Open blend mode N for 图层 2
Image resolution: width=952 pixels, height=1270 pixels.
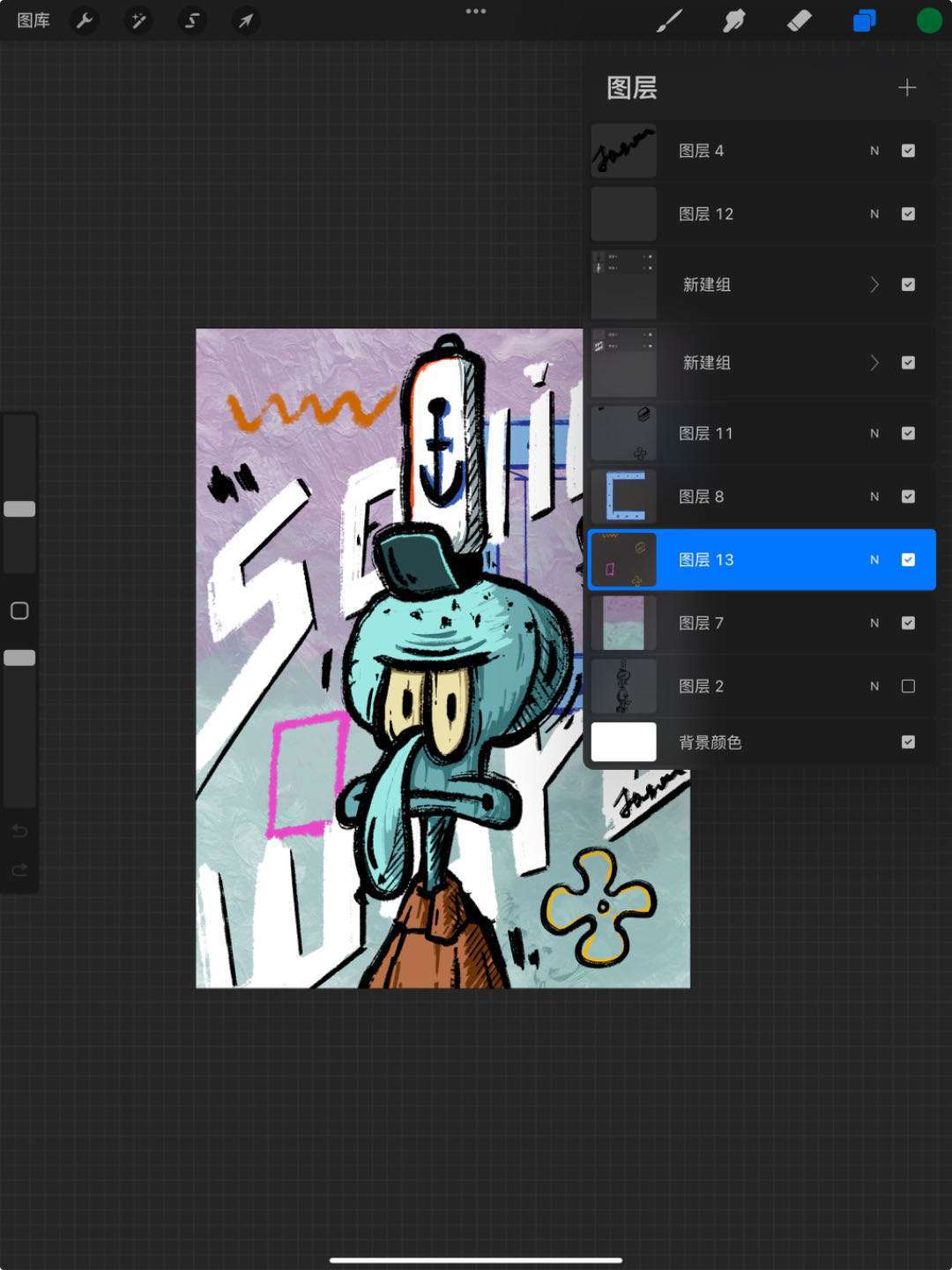point(874,686)
